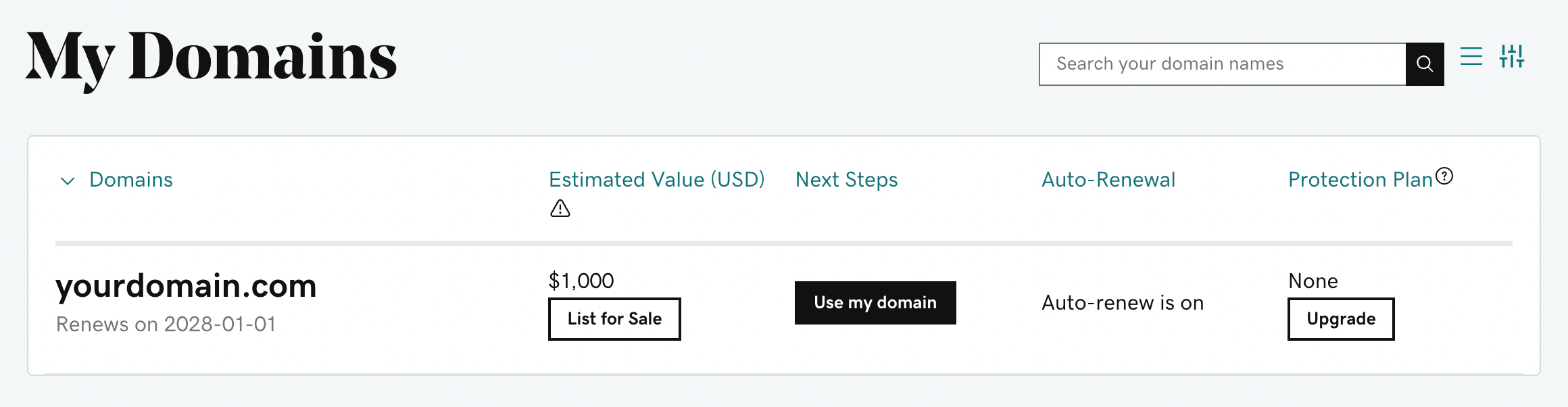Viewport: 1568px width, 407px height.
Task: Click the Auto-renew is on status
Action: pyautogui.click(x=1123, y=303)
